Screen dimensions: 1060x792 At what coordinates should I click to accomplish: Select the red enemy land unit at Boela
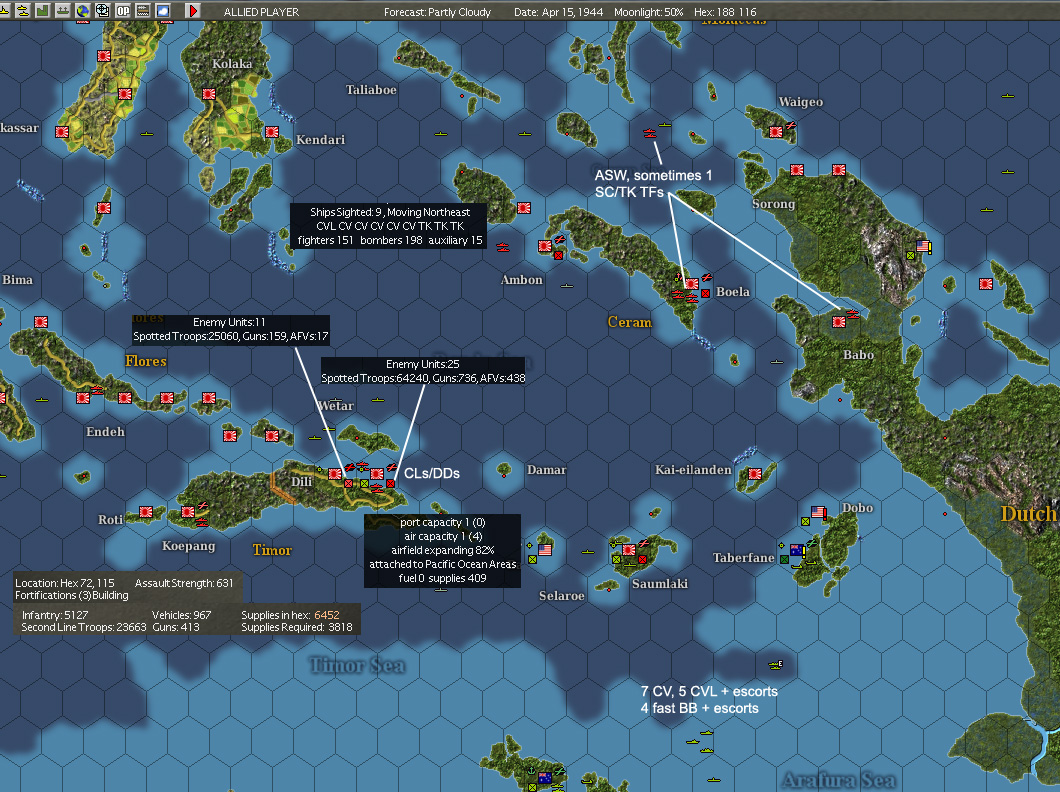(705, 293)
